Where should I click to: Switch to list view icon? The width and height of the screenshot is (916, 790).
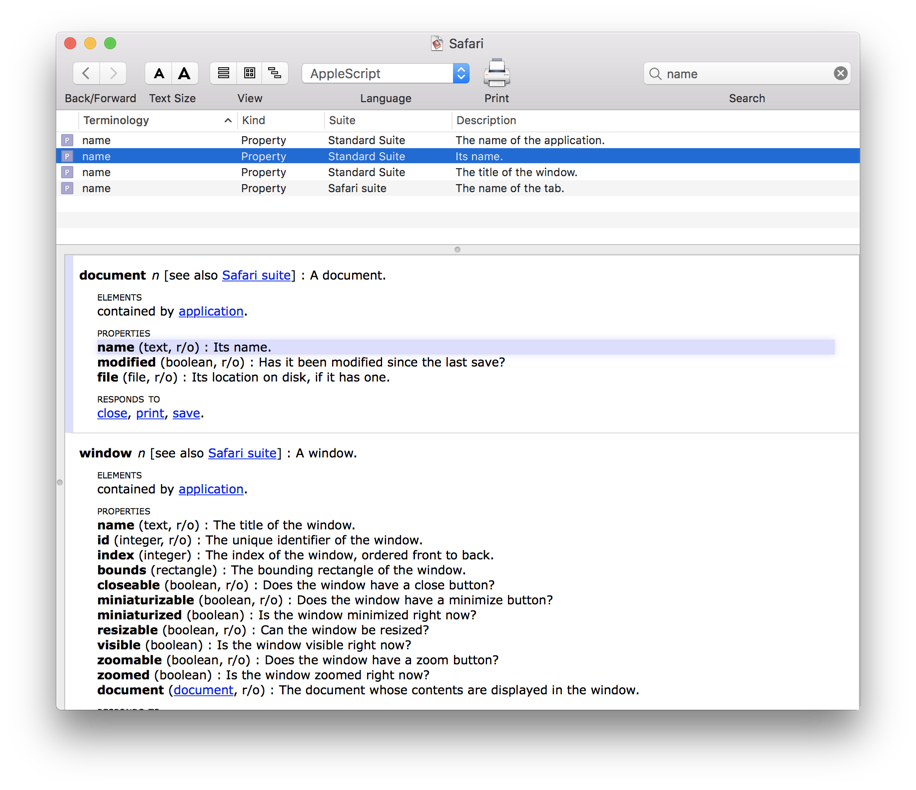[223, 73]
